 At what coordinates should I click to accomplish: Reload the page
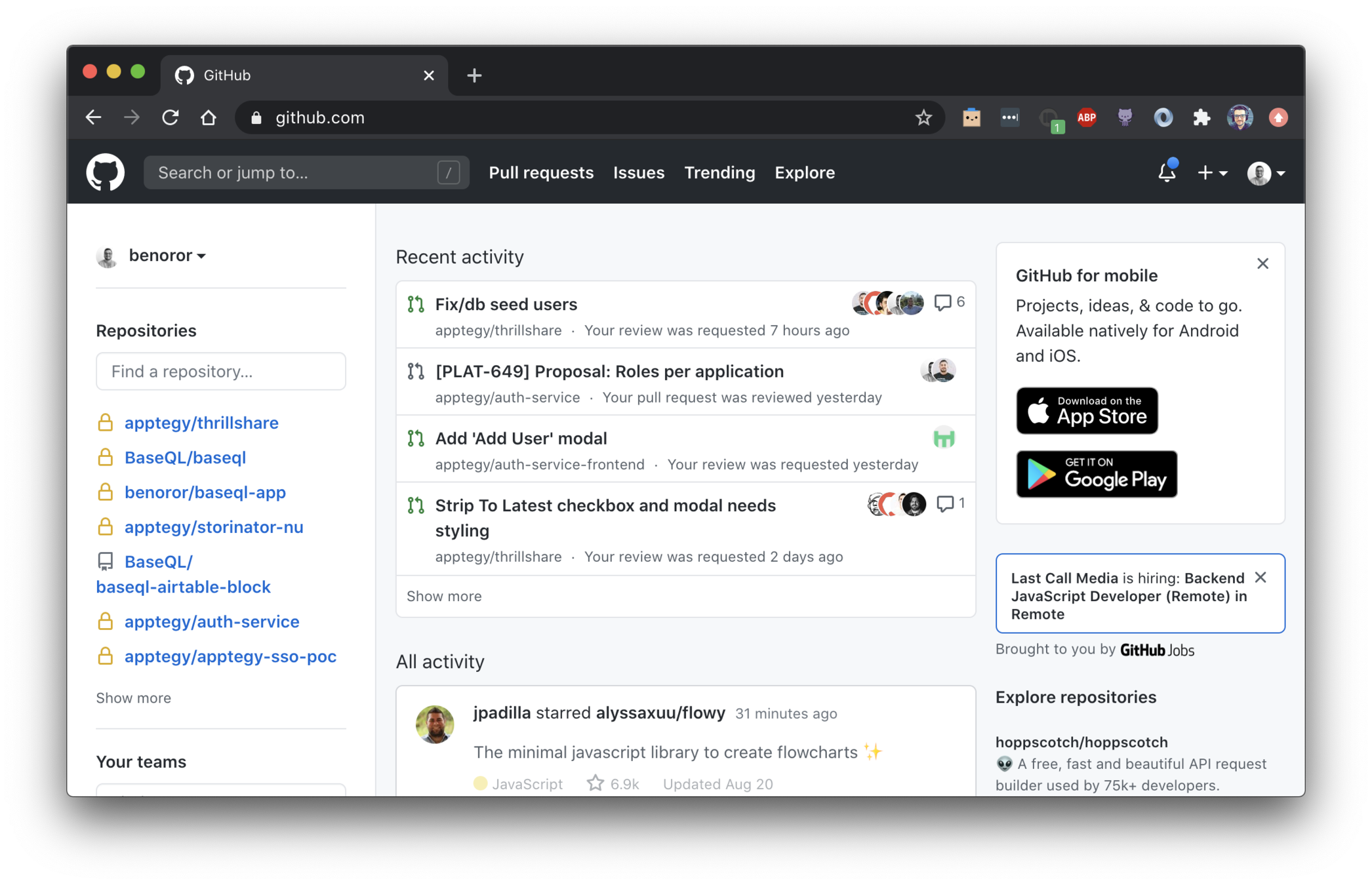(171, 117)
